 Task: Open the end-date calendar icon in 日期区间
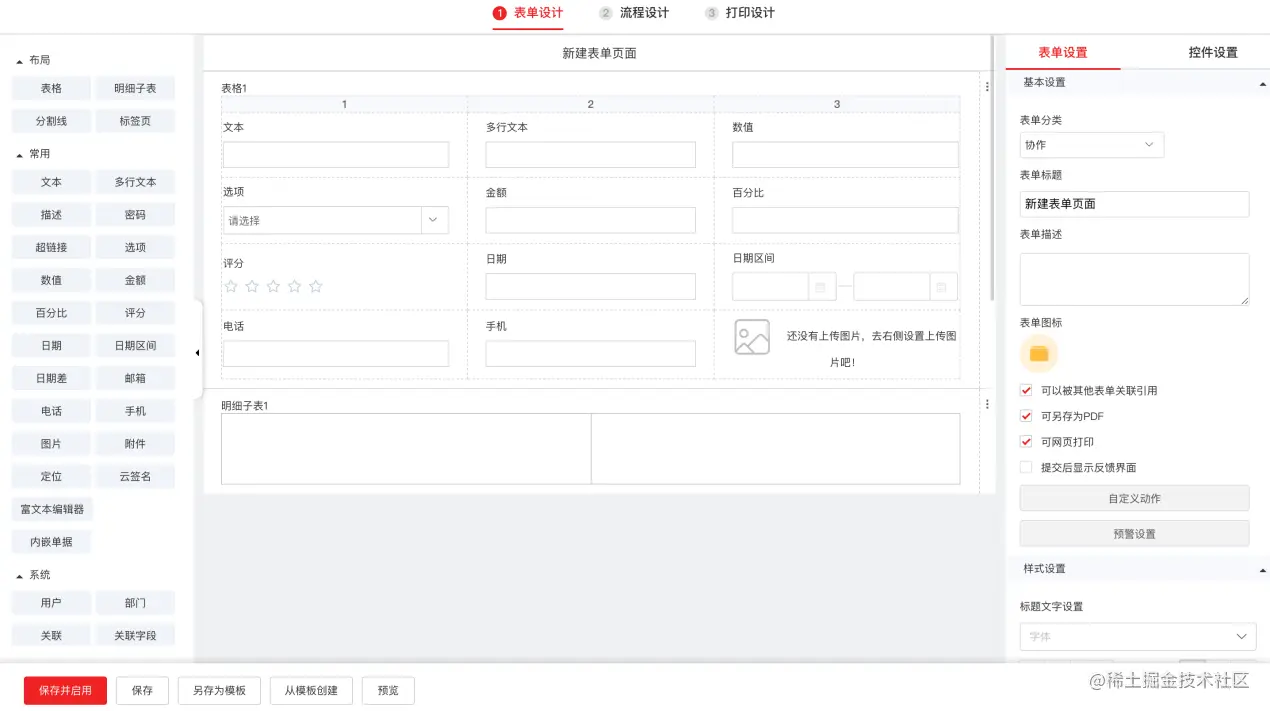[x=942, y=286]
